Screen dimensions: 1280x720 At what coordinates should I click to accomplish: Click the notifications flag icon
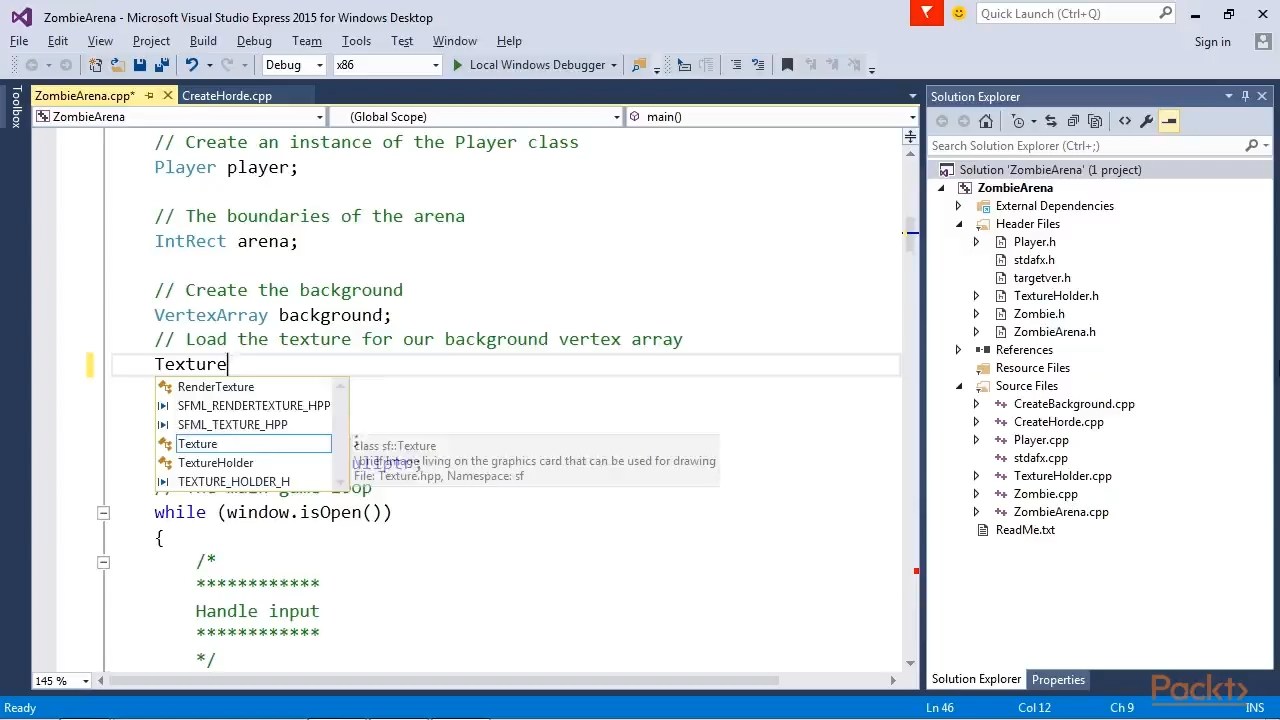928,13
